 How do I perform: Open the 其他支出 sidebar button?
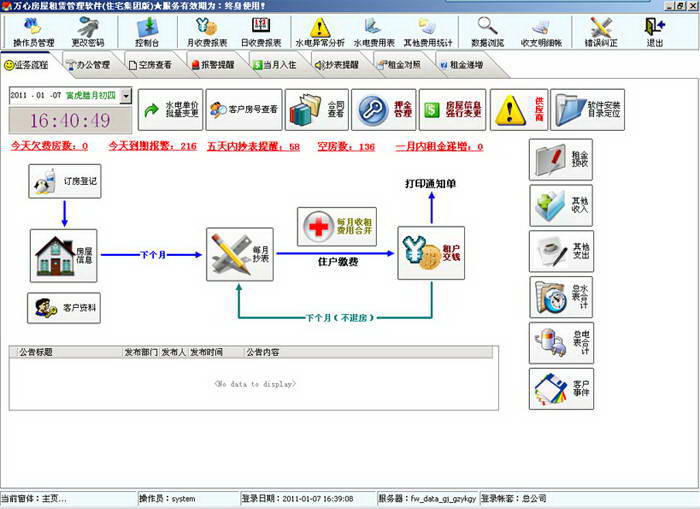point(561,251)
